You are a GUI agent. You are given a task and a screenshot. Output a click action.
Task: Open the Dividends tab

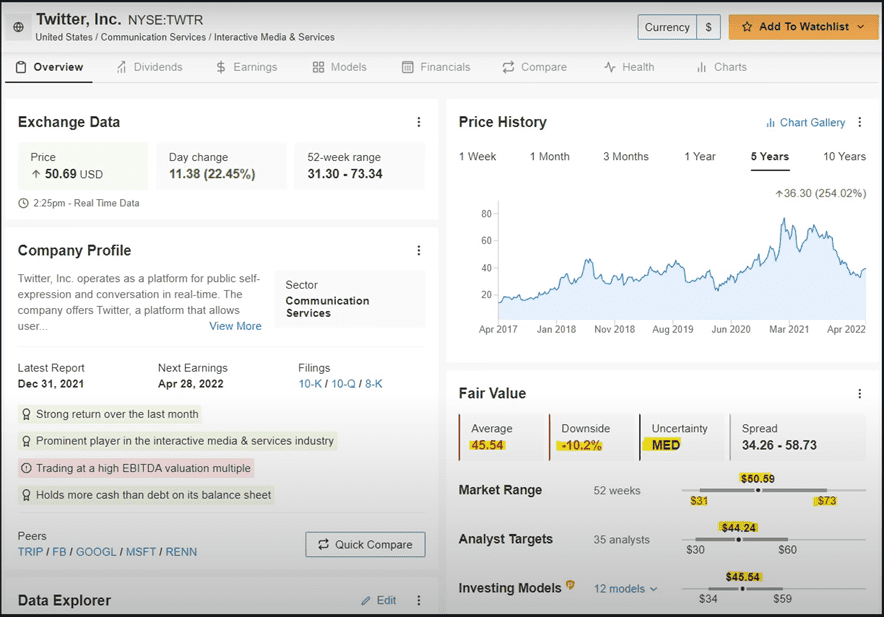[x=149, y=67]
